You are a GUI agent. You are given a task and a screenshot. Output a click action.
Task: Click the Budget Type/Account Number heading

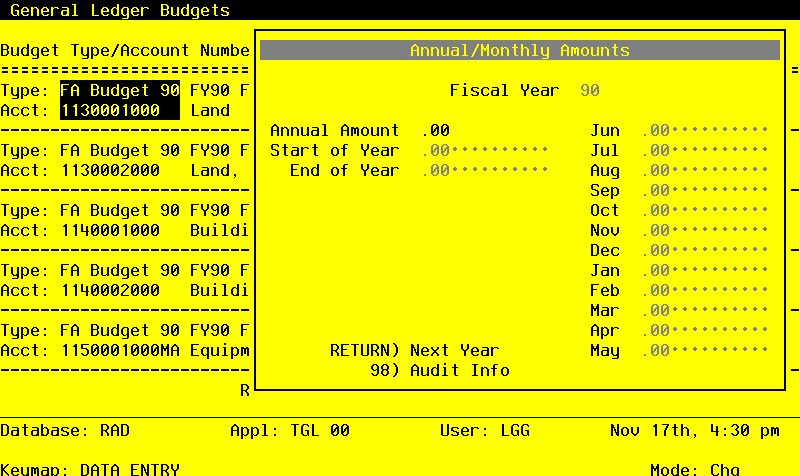coord(124,50)
